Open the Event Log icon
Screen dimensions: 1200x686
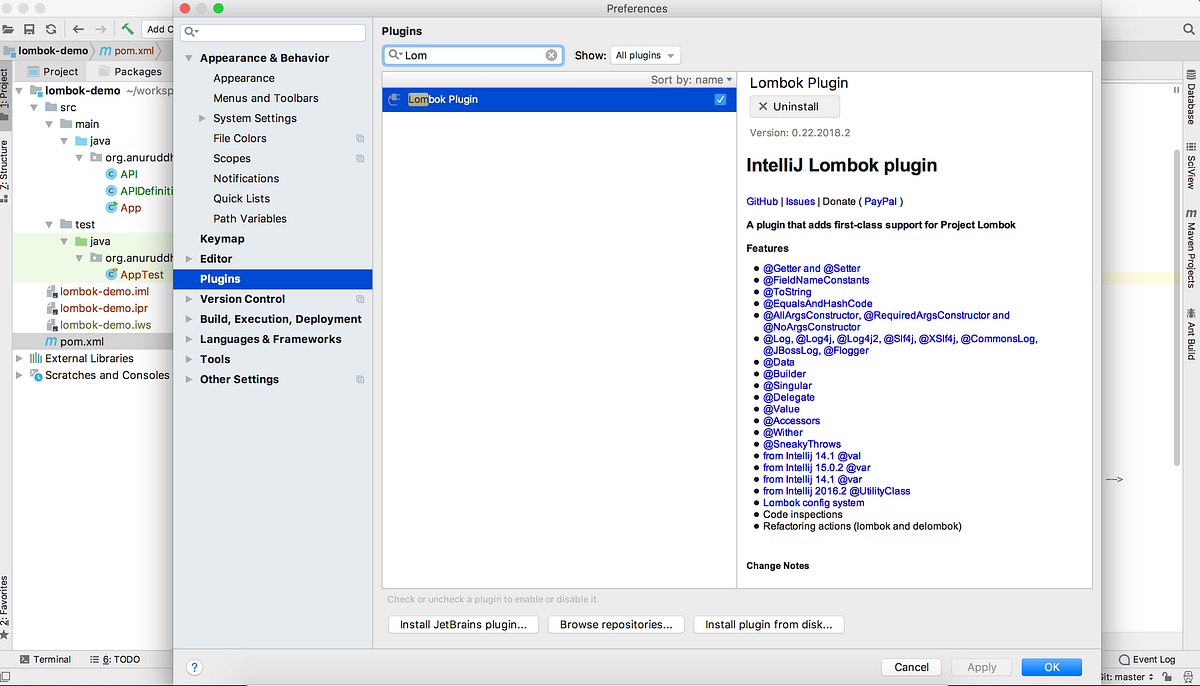tap(1146, 659)
